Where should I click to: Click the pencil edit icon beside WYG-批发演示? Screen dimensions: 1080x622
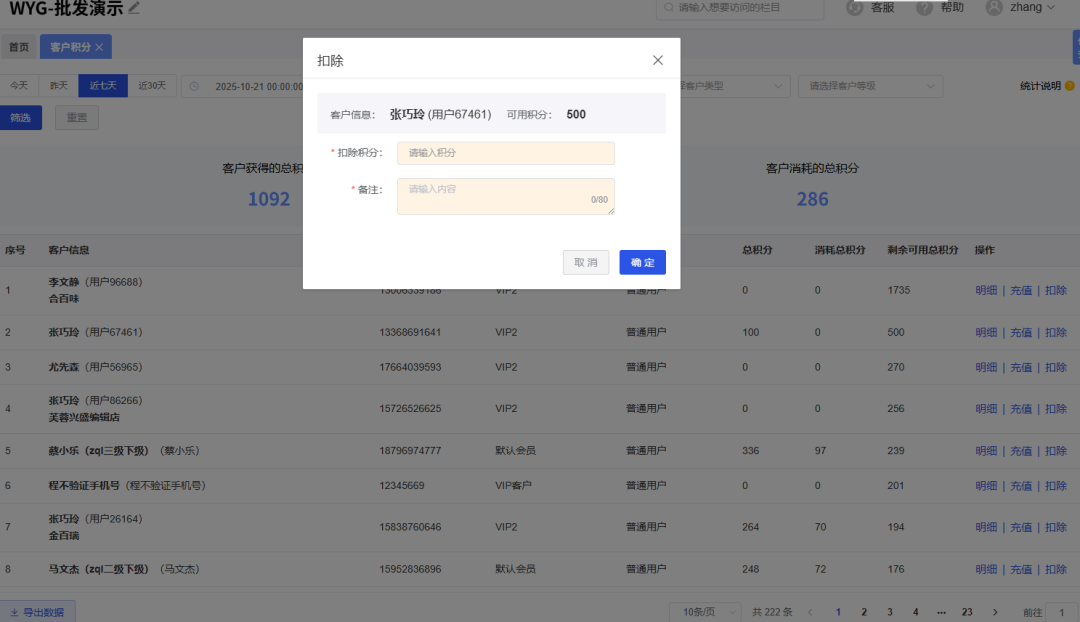click(131, 7)
